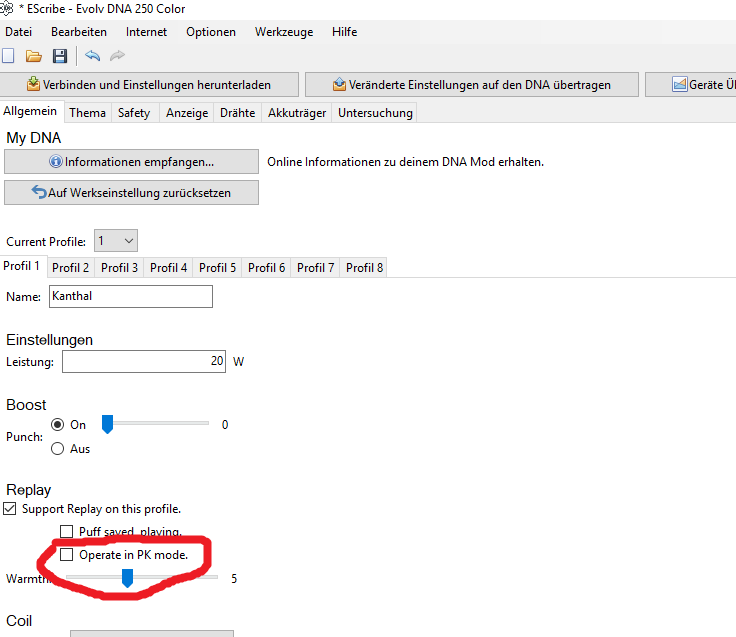
Task: Switch to the Drähte tab
Action: tap(238, 113)
